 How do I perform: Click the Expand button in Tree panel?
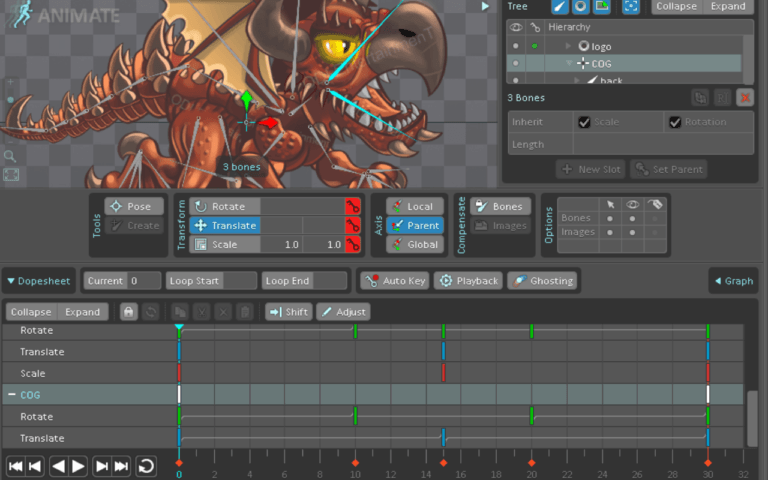pyautogui.click(x=727, y=6)
